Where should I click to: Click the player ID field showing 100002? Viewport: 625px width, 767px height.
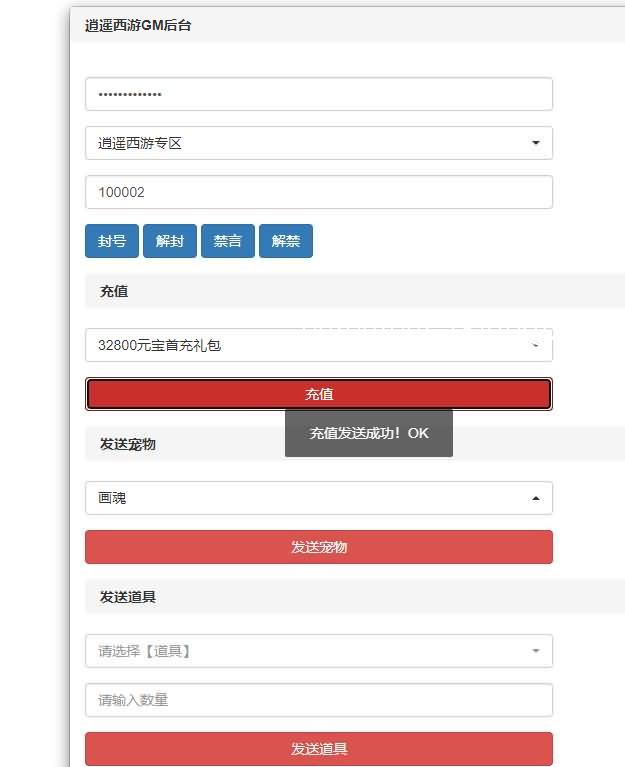[x=319, y=192]
